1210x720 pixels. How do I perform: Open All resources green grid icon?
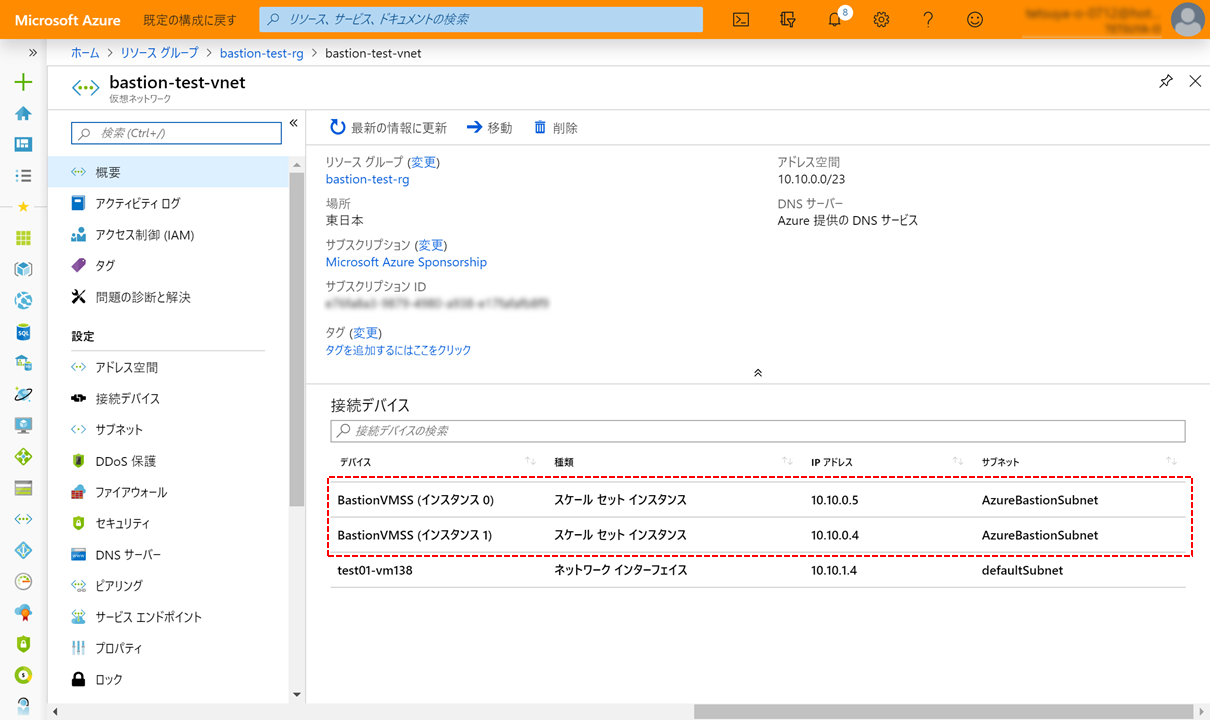point(23,238)
